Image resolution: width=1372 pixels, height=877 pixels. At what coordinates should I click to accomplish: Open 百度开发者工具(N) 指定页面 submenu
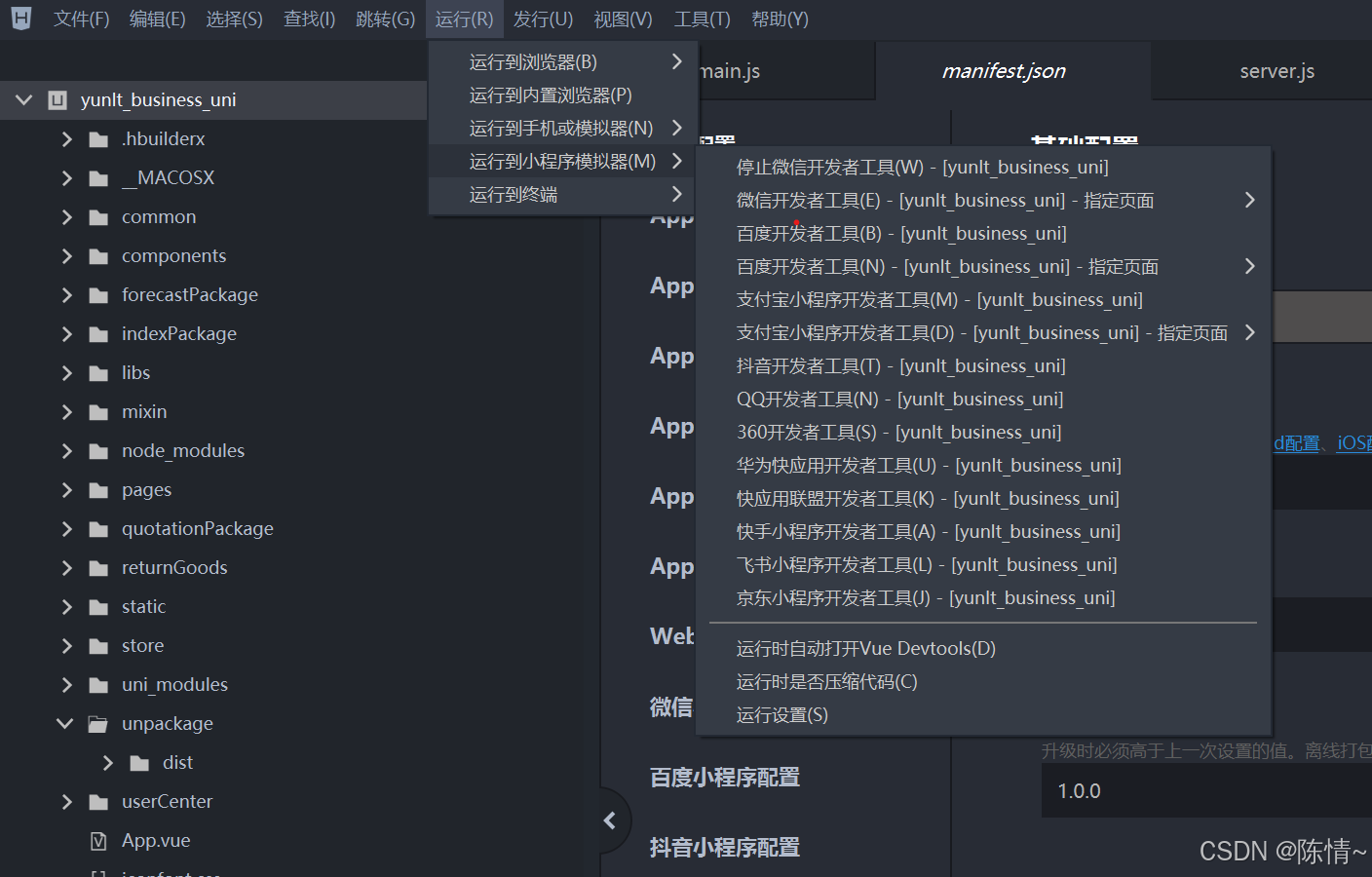click(x=984, y=267)
